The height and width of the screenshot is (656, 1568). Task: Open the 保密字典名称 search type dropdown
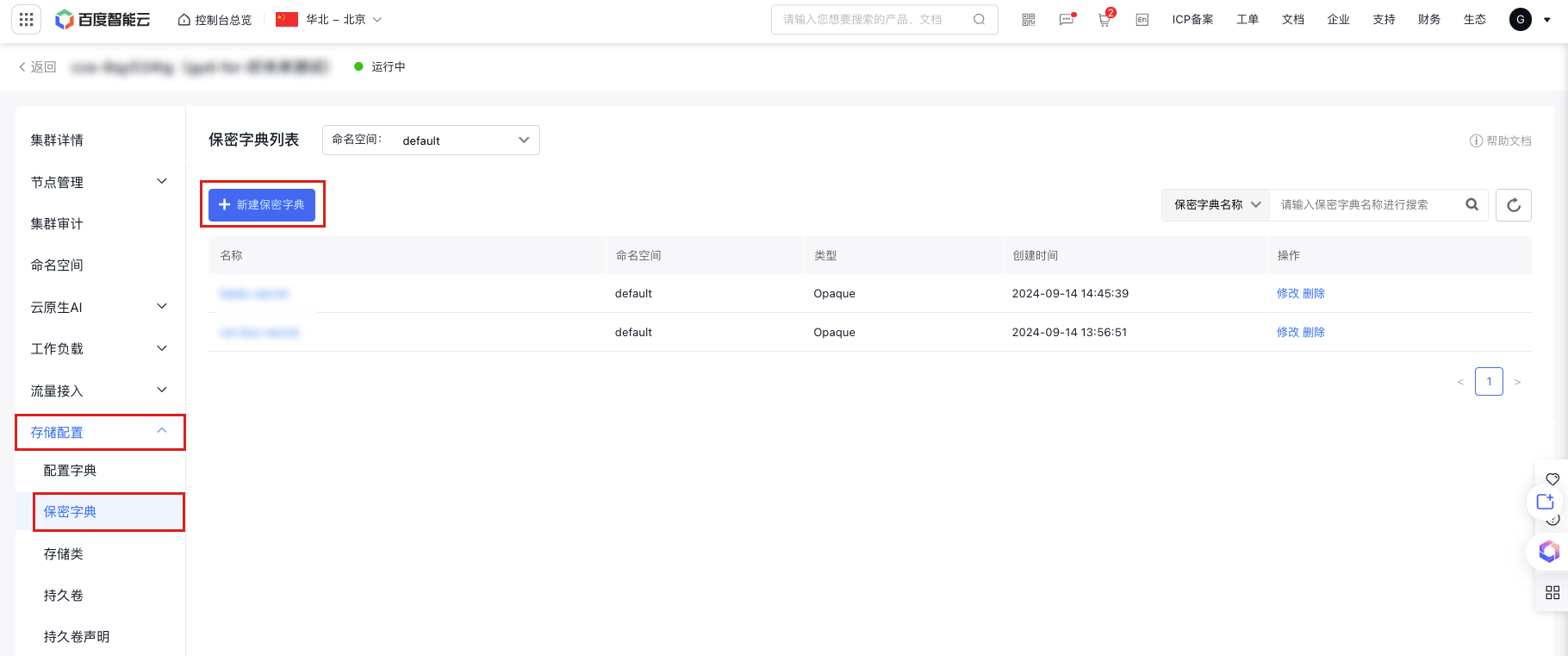pos(1216,205)
